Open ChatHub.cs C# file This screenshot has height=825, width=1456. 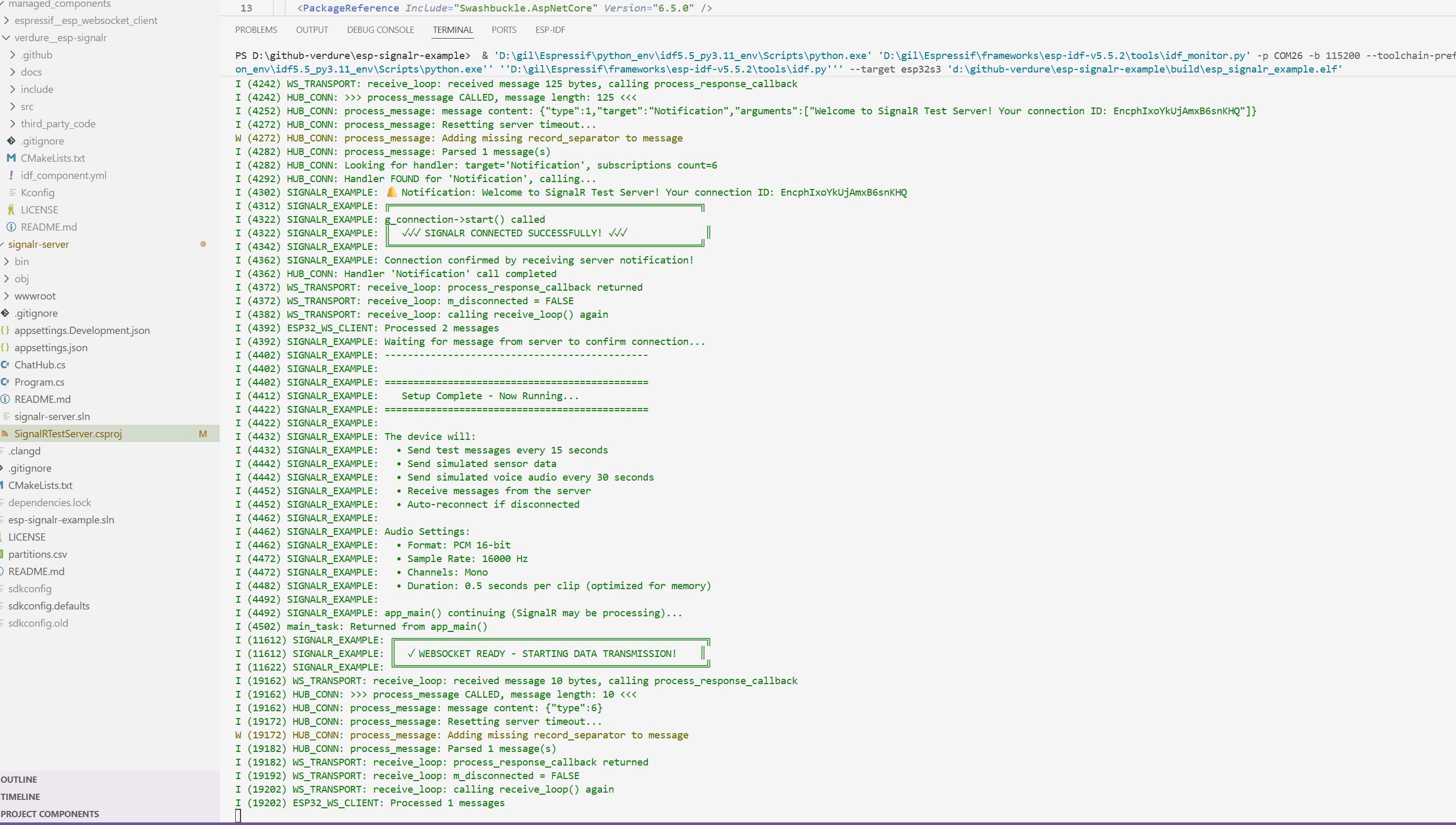pos(40,365)
